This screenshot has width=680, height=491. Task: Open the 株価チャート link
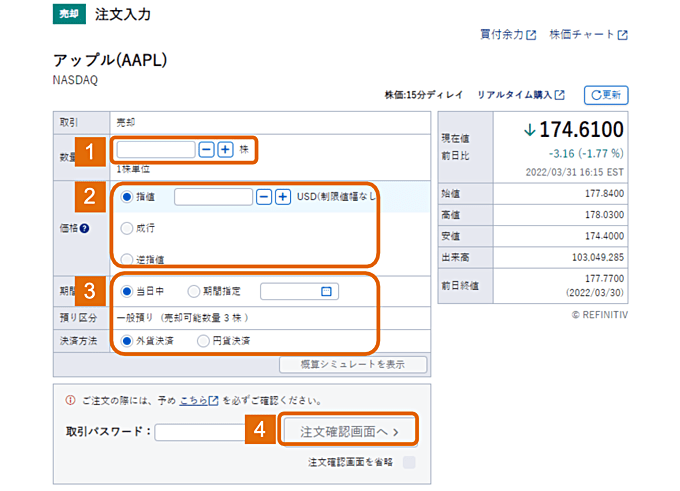pos(588,34)
